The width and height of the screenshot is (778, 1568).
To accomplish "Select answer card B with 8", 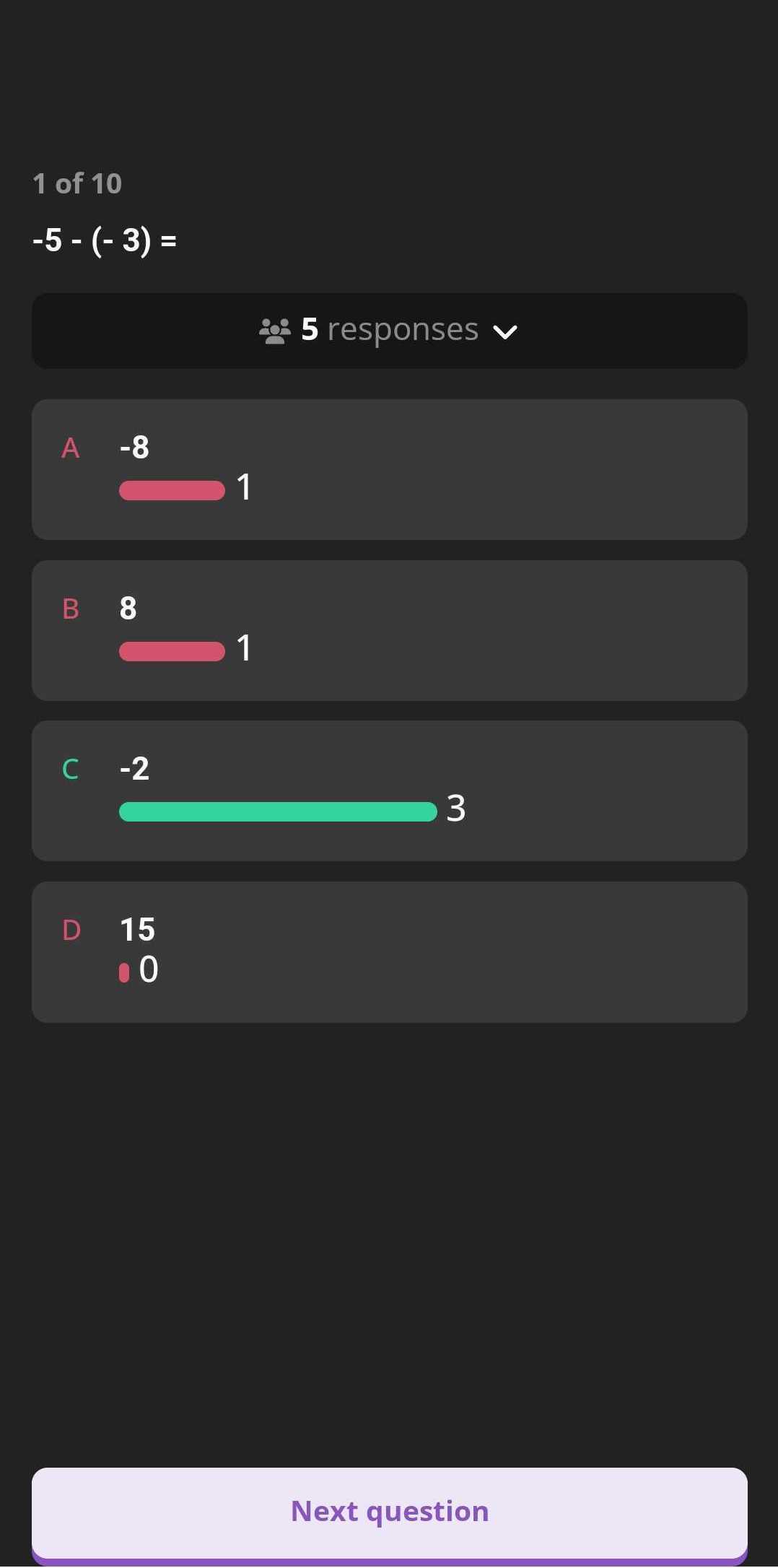I will 389,630.
